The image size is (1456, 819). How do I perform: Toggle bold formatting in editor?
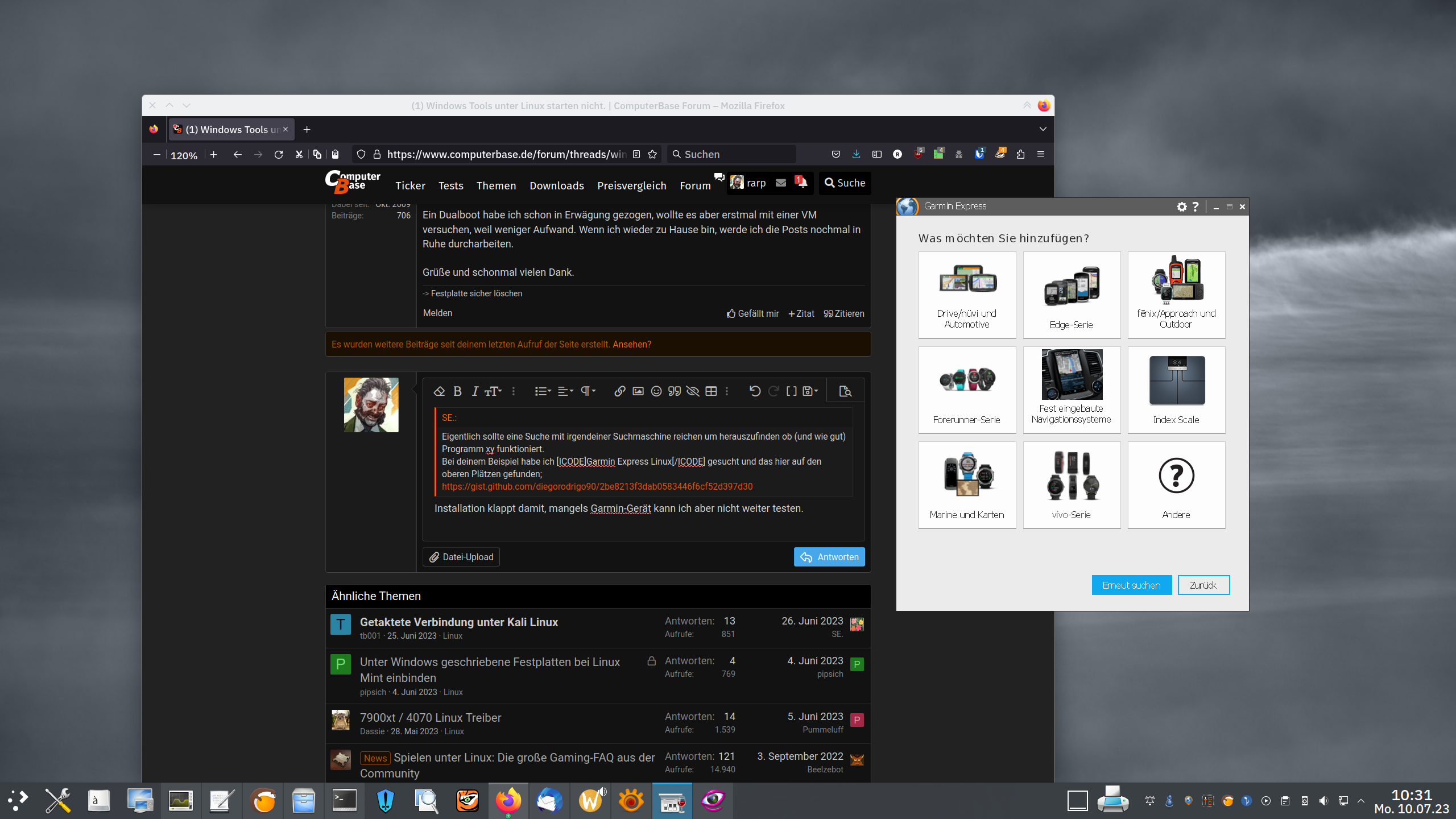tap(457, 391)
